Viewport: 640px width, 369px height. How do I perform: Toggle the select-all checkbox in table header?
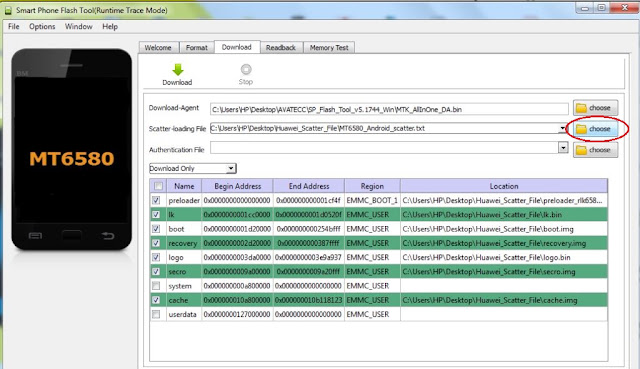pyautogui.click(x=158, y=186)
